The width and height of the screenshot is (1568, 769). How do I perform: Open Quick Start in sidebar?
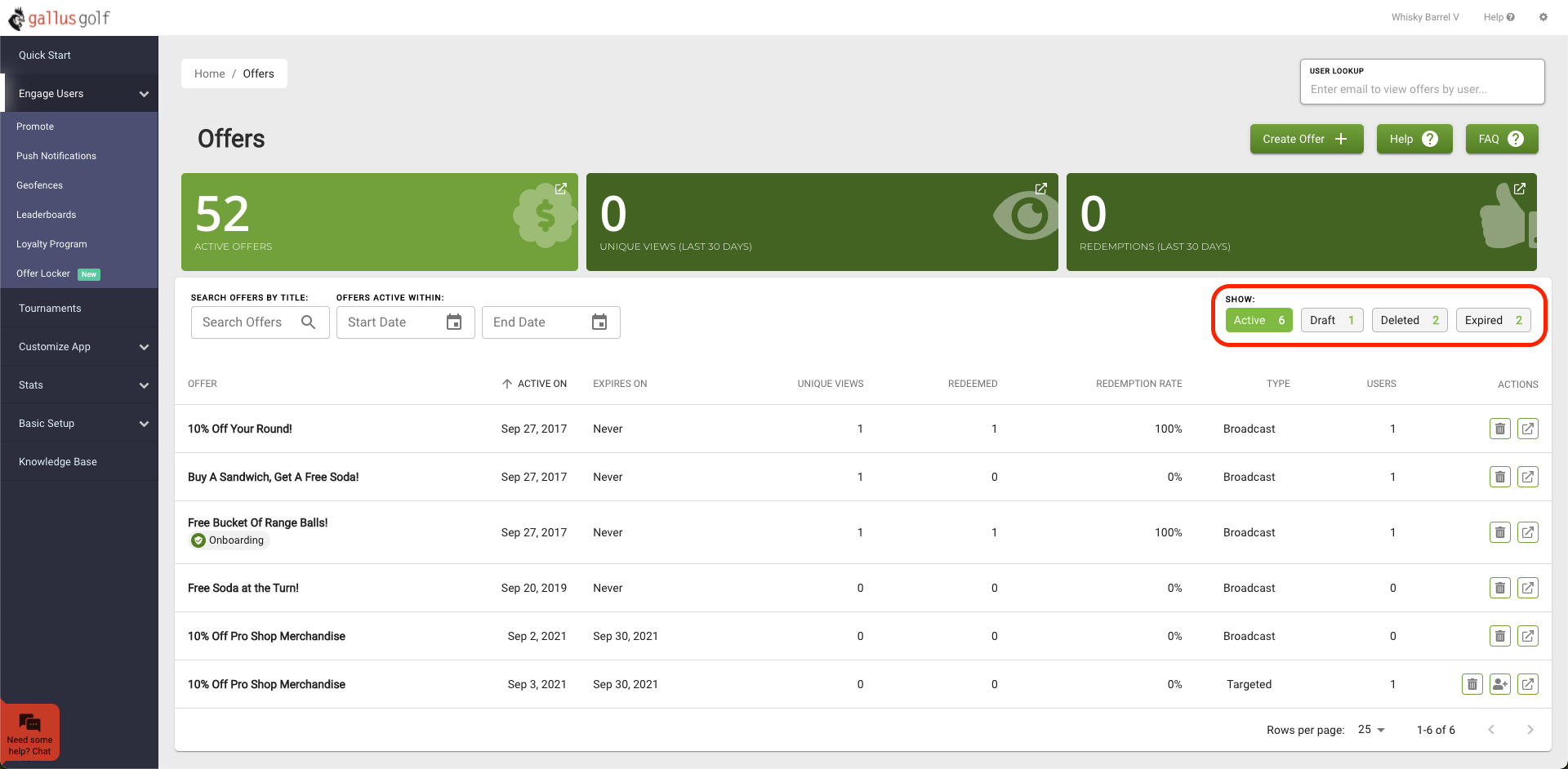[x=79, y=55]
